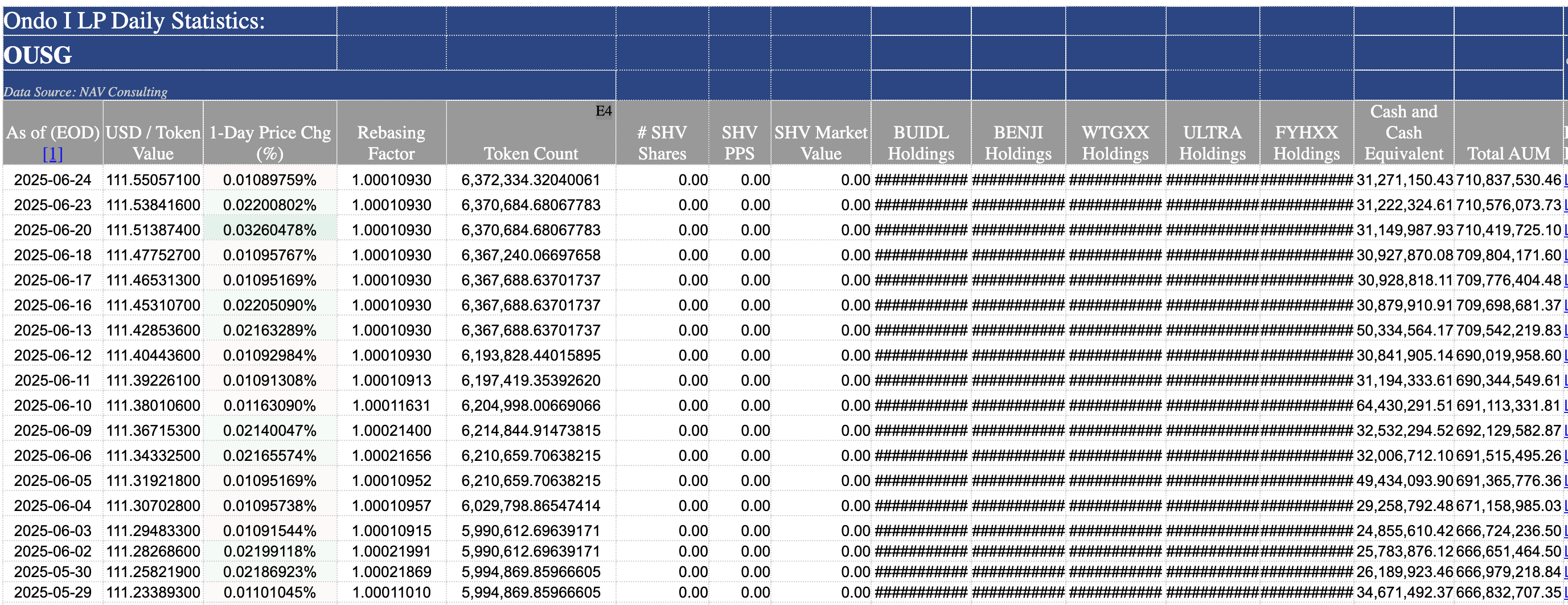Click the [1] footnote link
This screenshot has width=1568, height=605.
pos(52,154)
